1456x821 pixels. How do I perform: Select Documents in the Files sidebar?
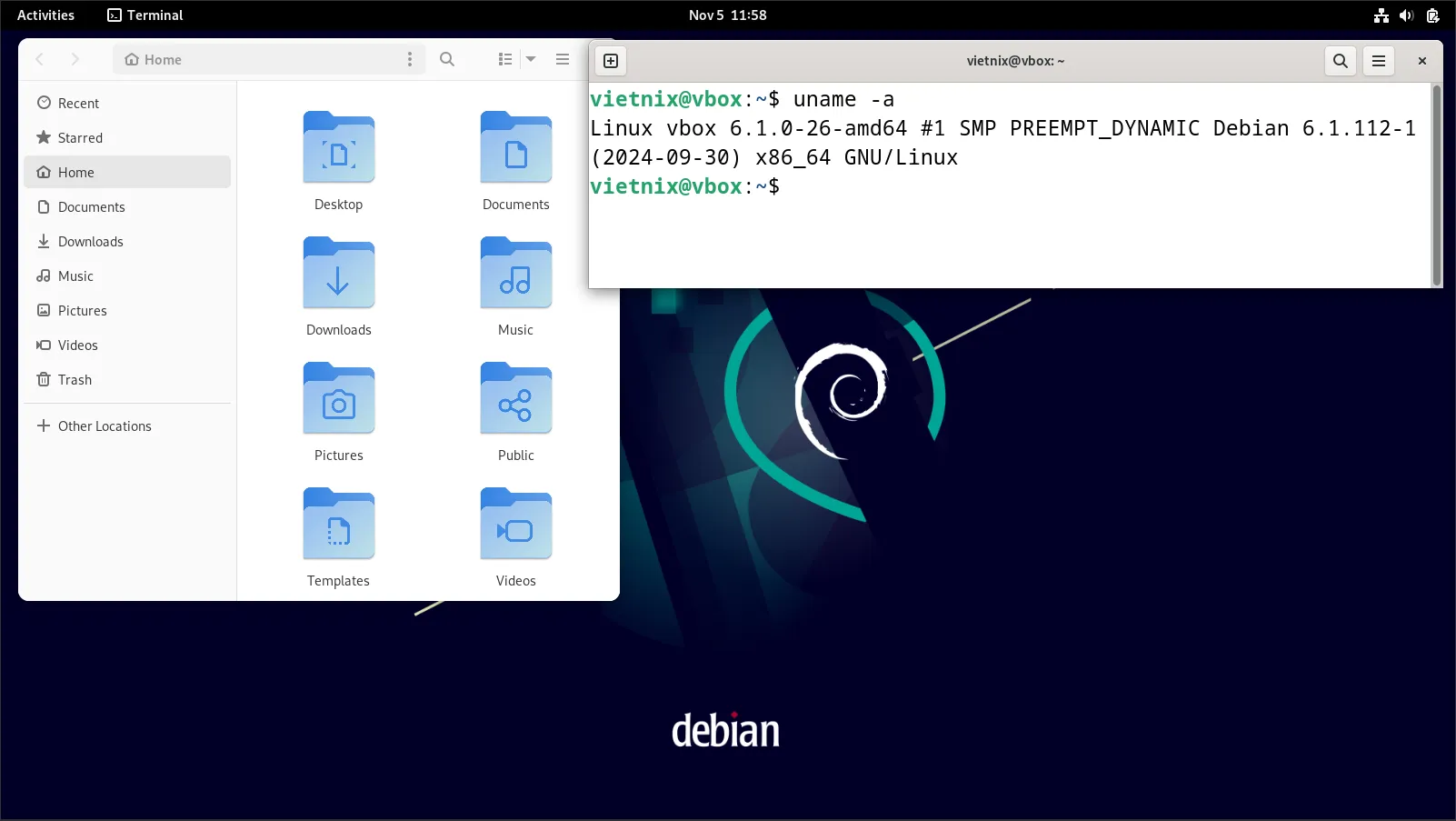(x=127, y=206)
